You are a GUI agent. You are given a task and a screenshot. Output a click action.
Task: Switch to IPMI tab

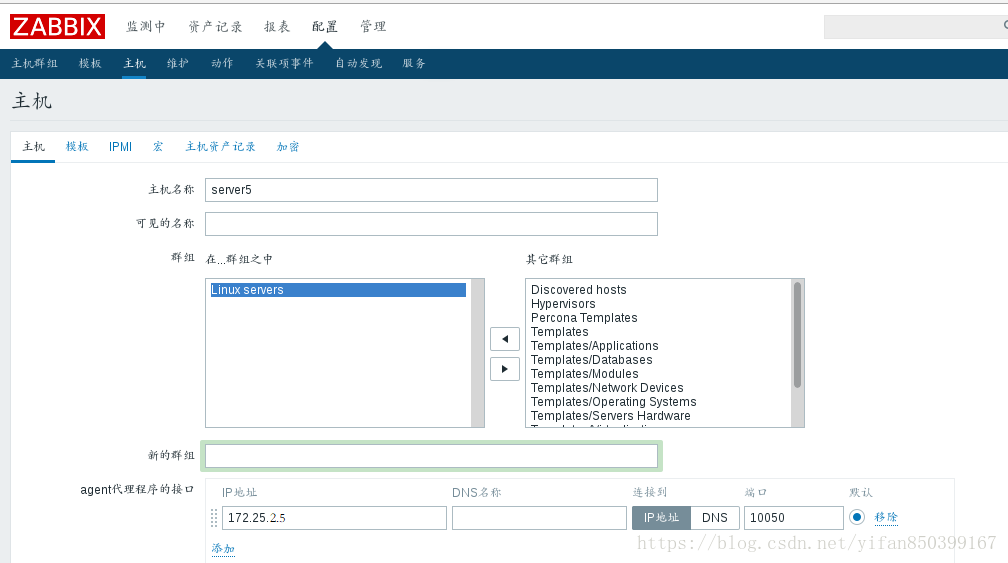pyautogui.click(x=120, y=147)
